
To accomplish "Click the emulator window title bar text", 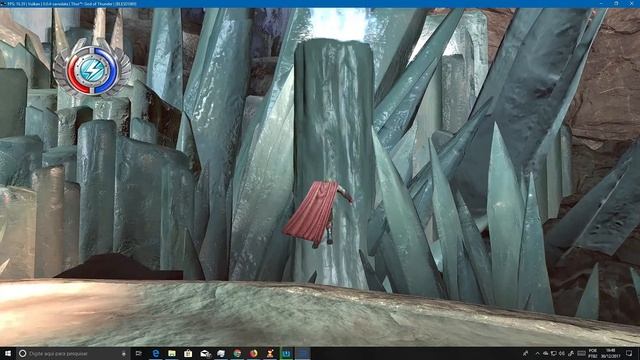I will [72, 4].
